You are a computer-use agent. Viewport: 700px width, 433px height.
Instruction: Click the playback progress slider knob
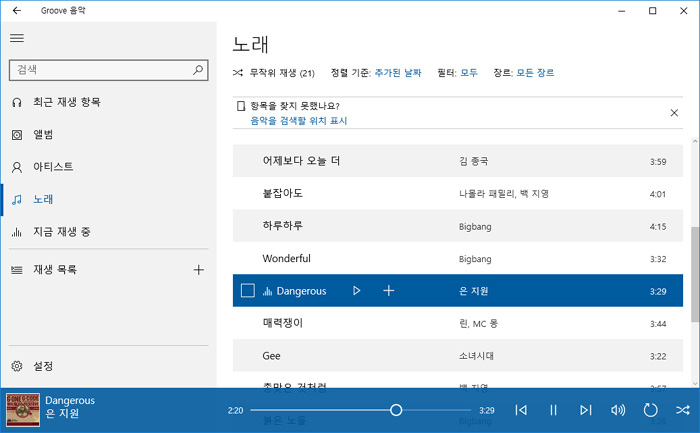pos(396,410)
